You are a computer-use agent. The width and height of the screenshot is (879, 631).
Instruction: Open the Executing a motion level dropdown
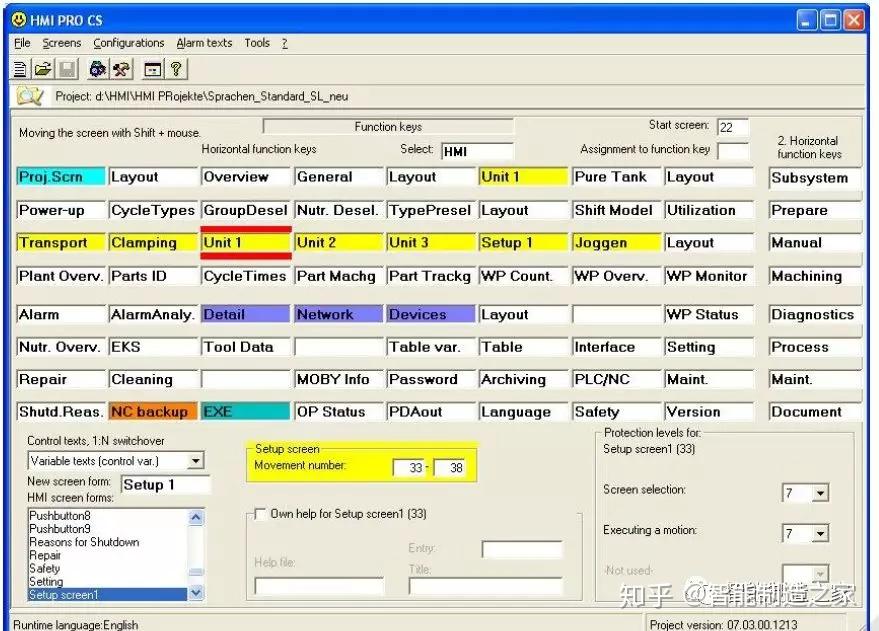pyautogui.click(x=820, y=533)
